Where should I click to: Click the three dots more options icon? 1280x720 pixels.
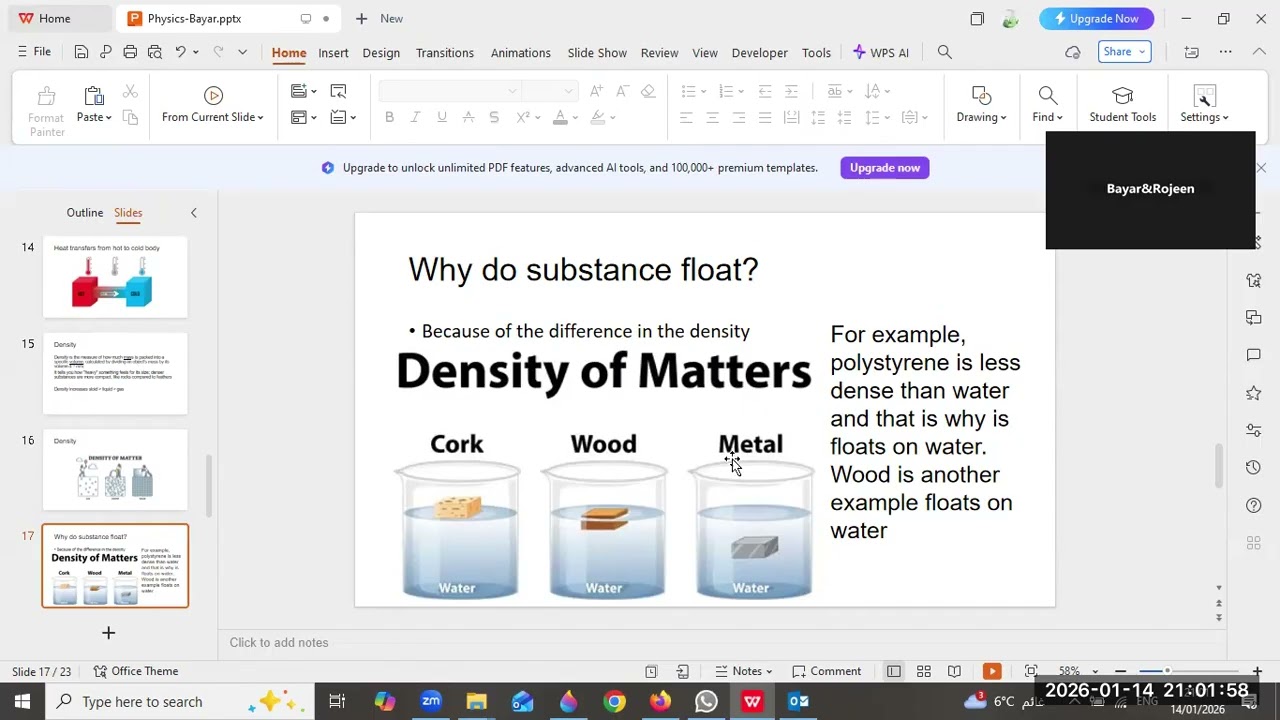pos(1226,52)
